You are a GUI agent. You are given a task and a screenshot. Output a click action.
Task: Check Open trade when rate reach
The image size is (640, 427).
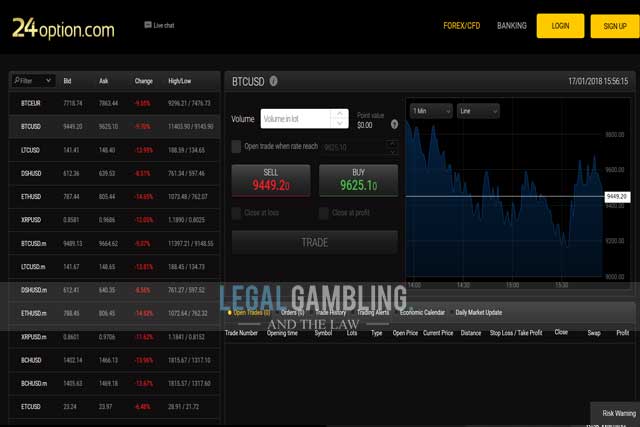point(236,147)
